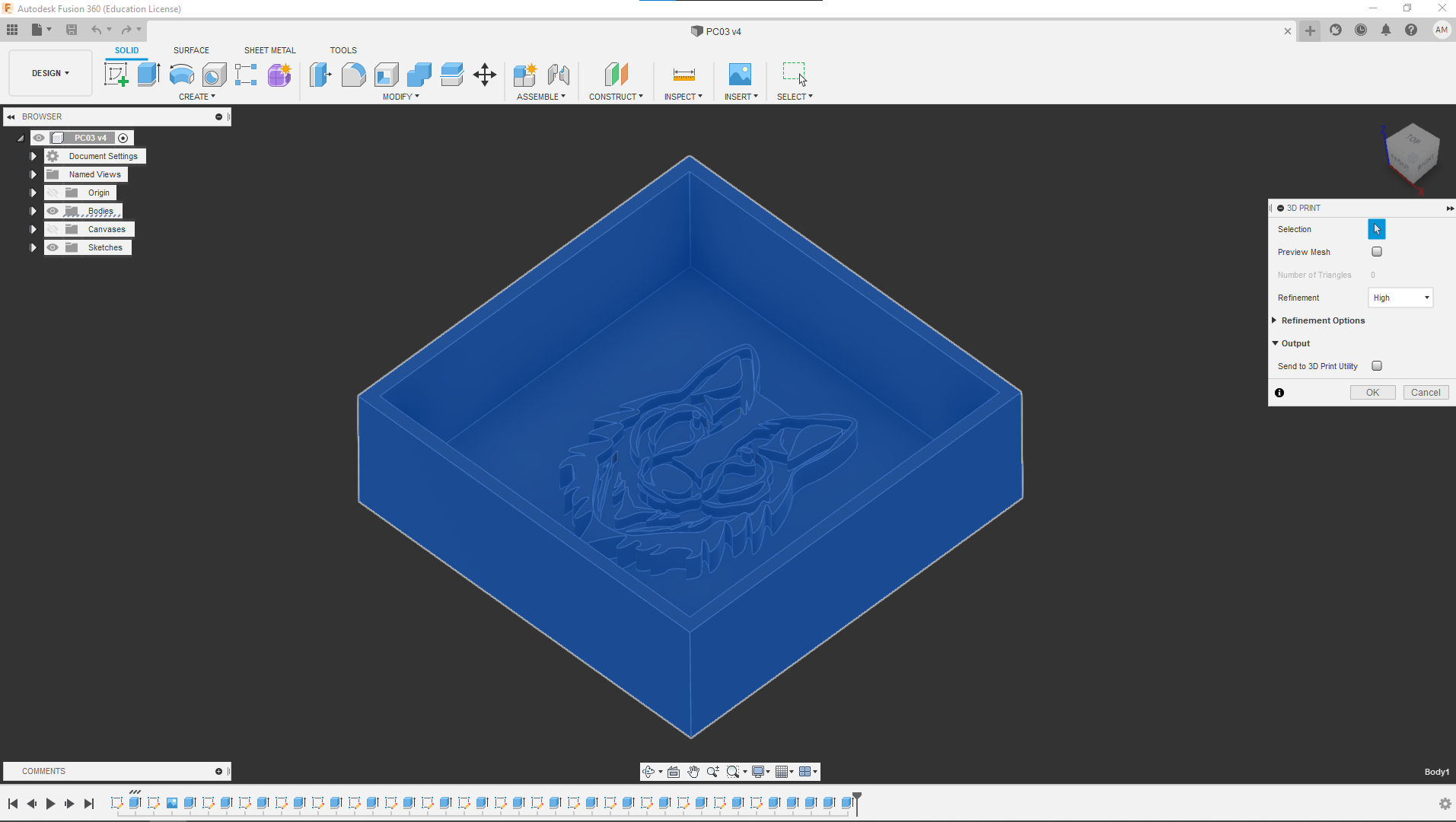The image size is (1456, 822).
Task: Activate the PC03 v4 component radio button
Action: (x=123, y=138)
